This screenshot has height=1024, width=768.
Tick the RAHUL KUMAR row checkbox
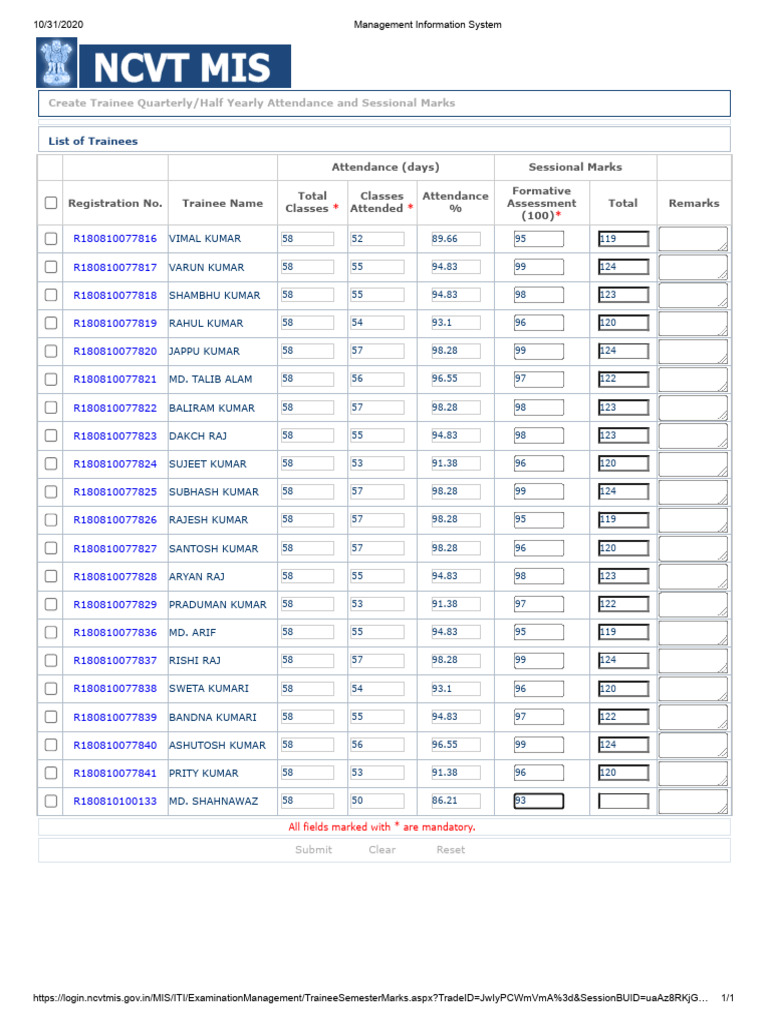click(x=51, y=323)
